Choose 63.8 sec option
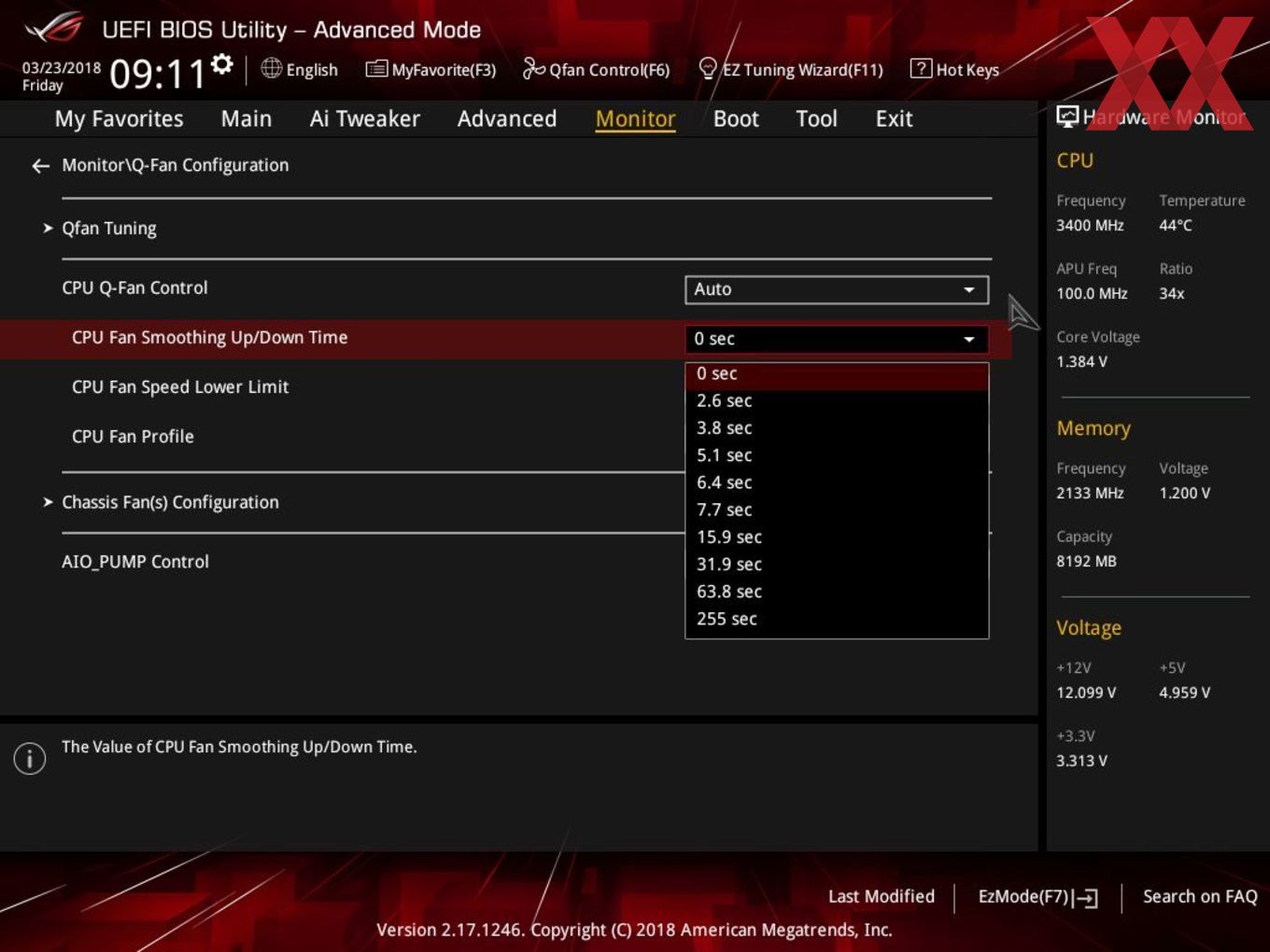 (x=837, y=592)
